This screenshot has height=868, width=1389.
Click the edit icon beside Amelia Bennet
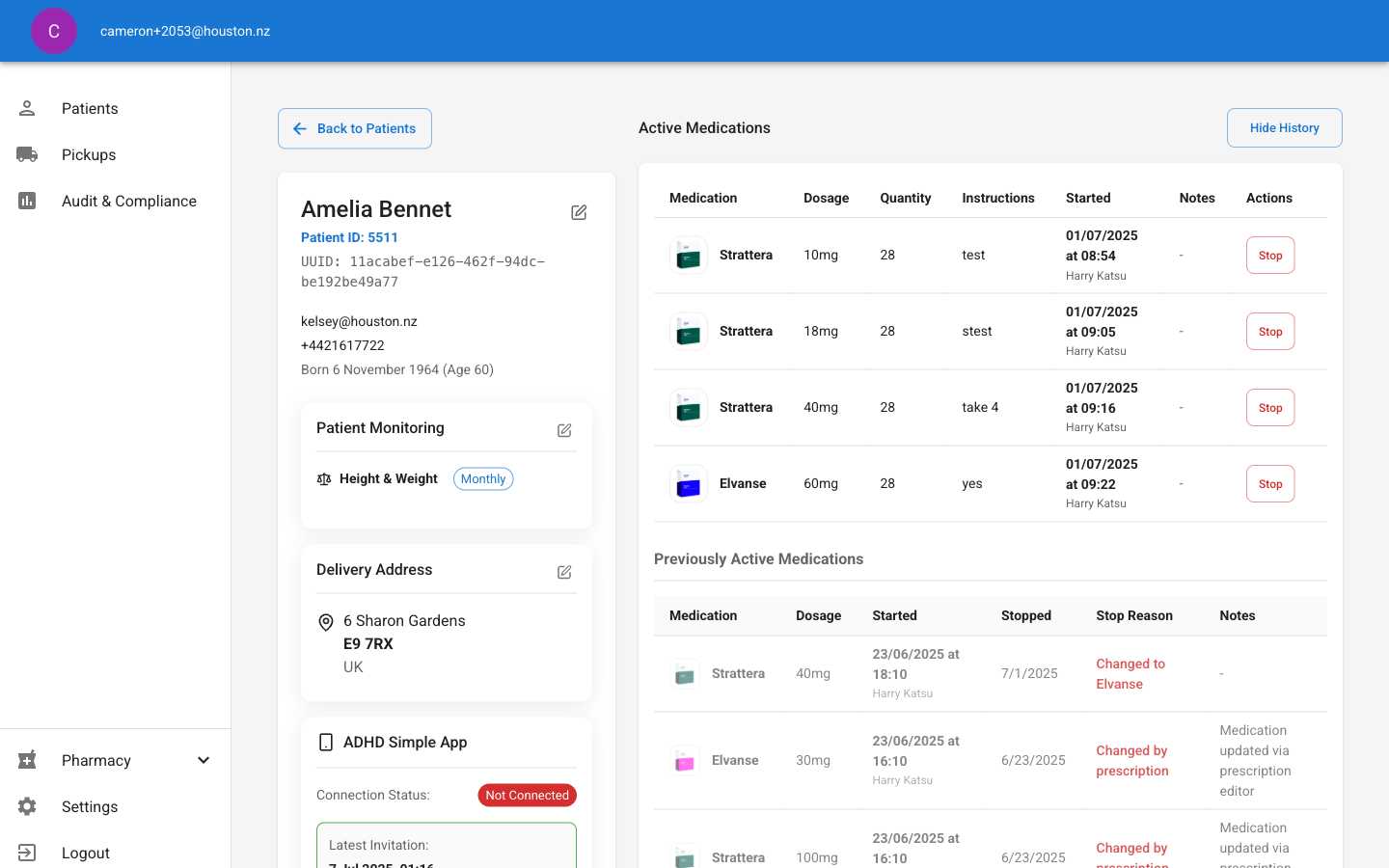579,212
